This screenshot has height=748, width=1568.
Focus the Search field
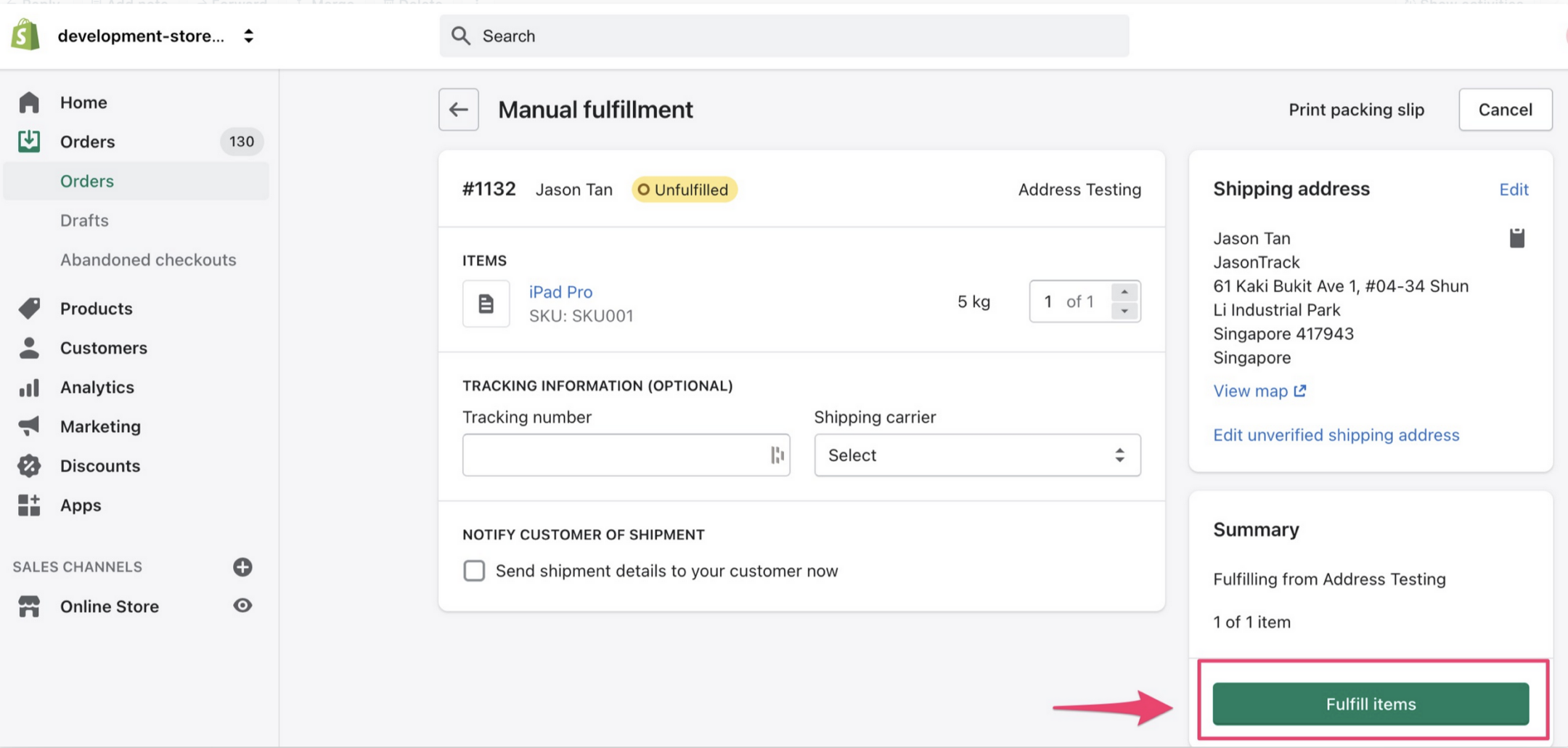[784, 36]
